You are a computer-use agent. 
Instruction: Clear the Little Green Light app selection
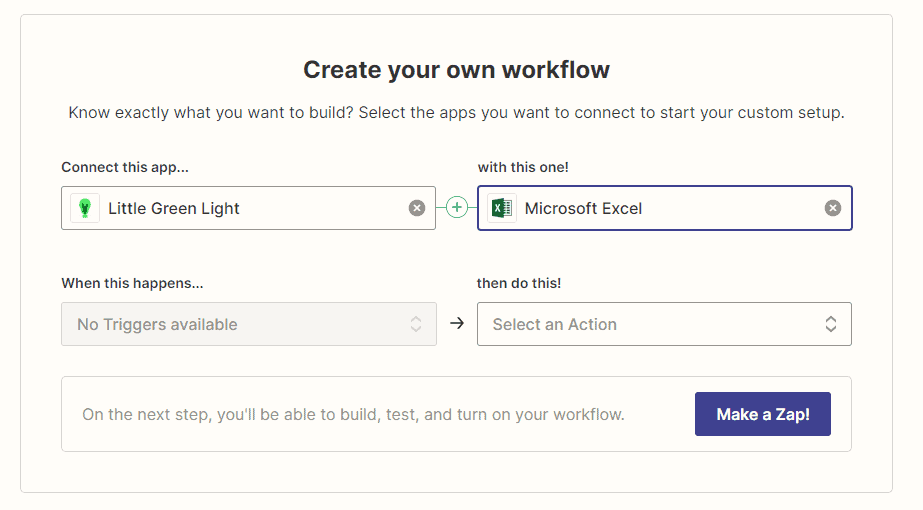coord(417,208)
